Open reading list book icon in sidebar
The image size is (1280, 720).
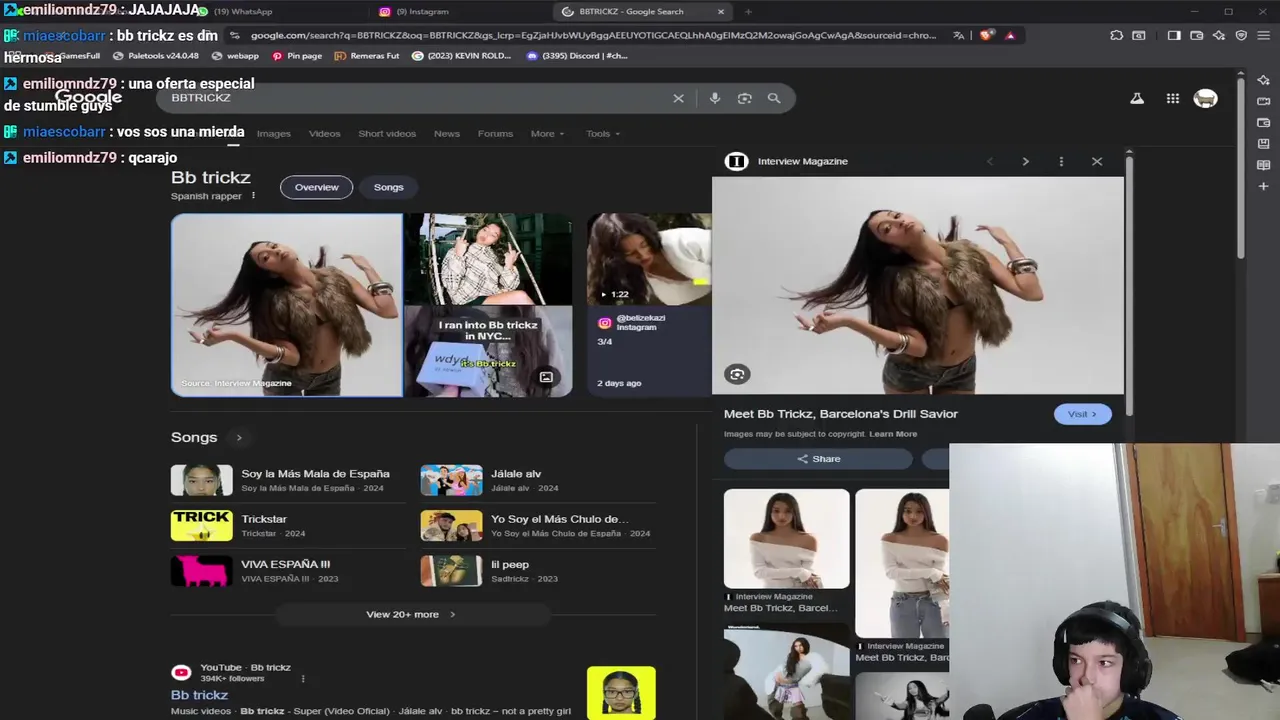pyautogui.click(x=1264, y=165)
